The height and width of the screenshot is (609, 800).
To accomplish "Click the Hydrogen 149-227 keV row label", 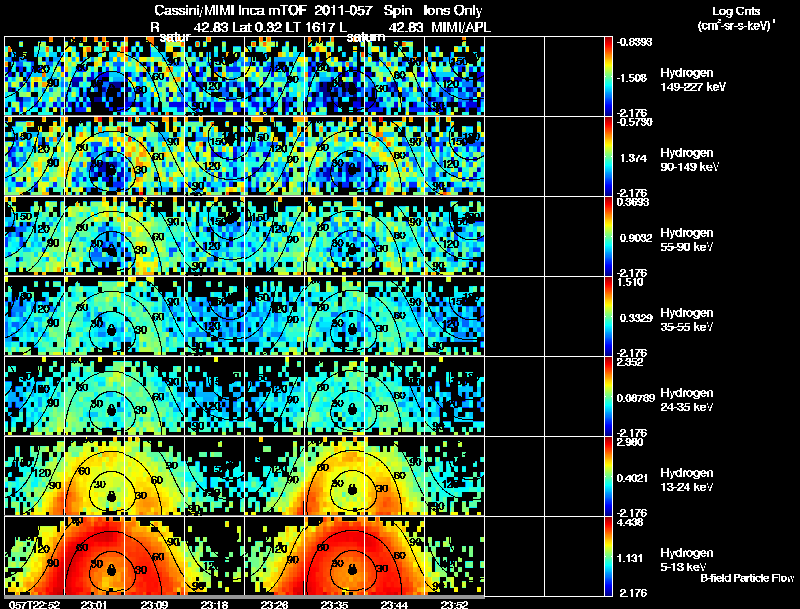I will (x=693, y=80).
